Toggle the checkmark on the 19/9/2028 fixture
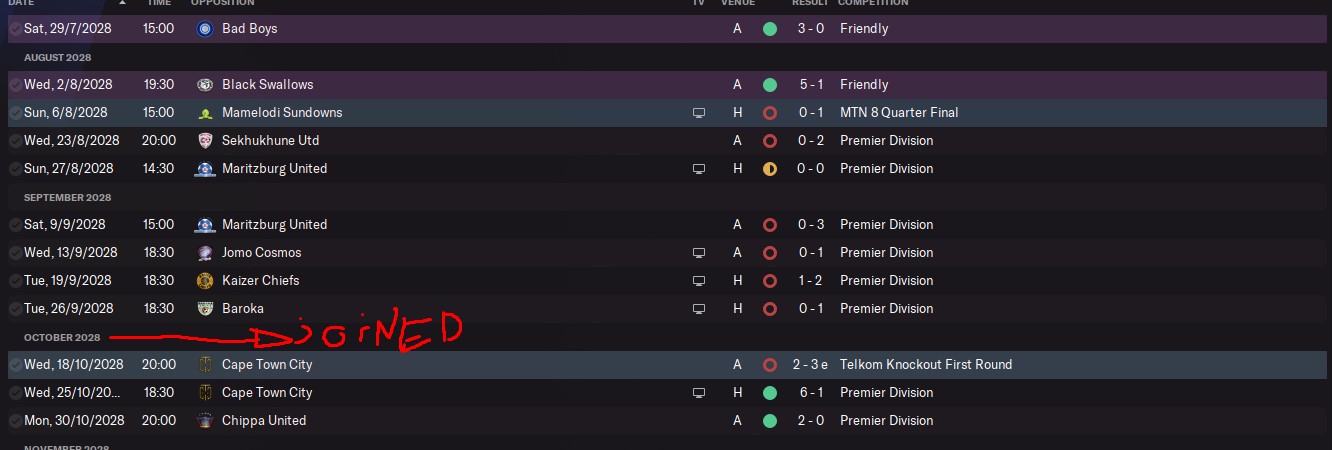Viewport: 1332px width, 450px height. 14,281
